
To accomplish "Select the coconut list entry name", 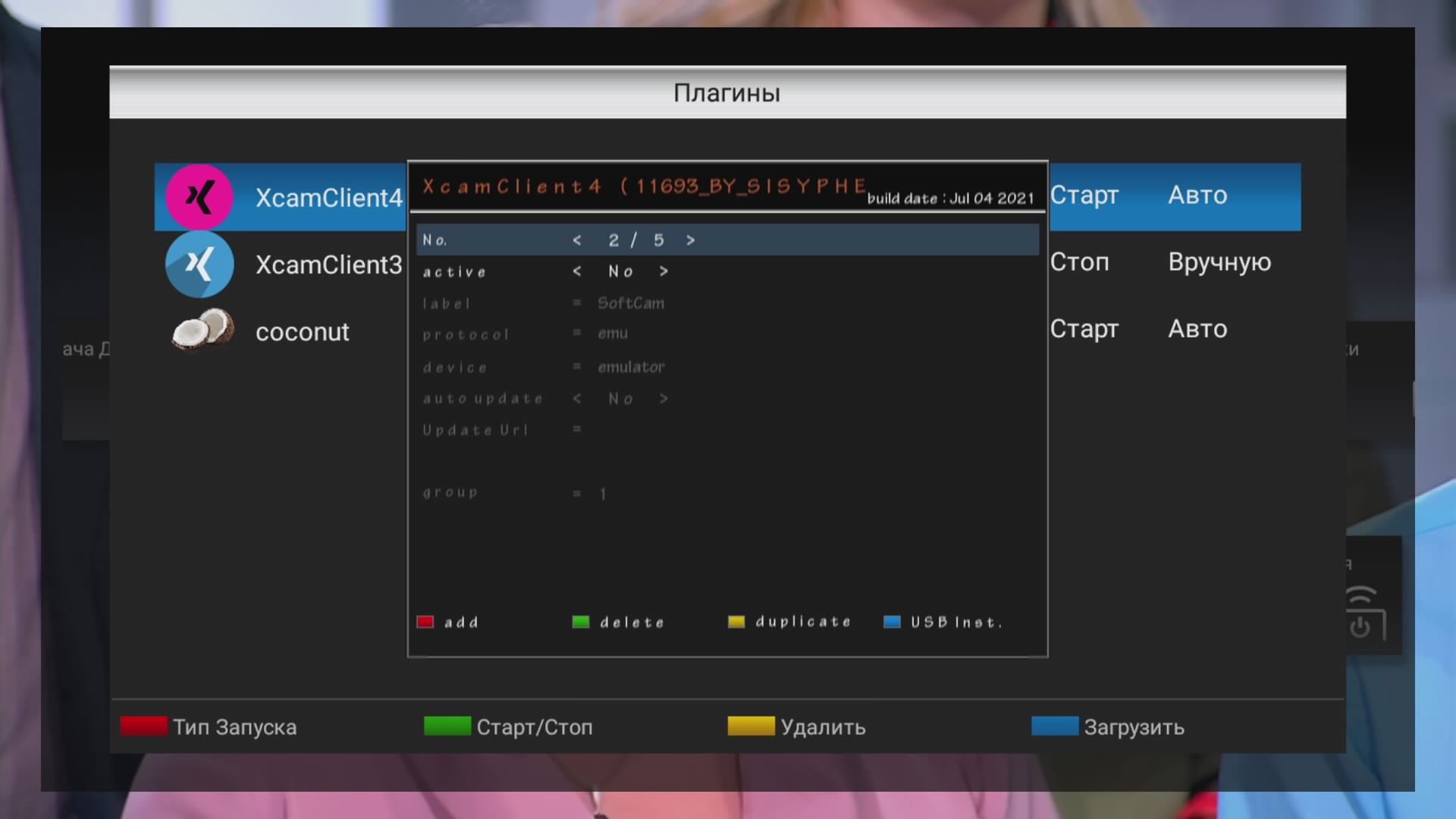I will click(x=302, y=331).
